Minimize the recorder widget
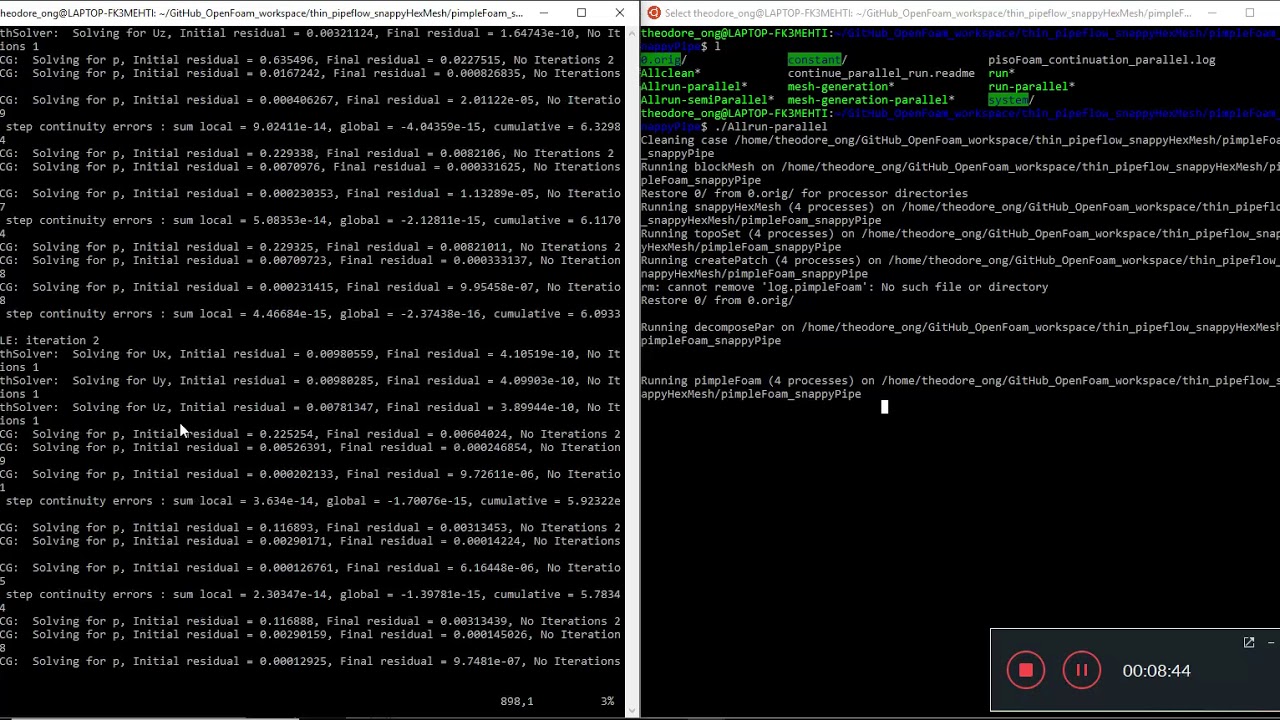 click(1273, 643)
